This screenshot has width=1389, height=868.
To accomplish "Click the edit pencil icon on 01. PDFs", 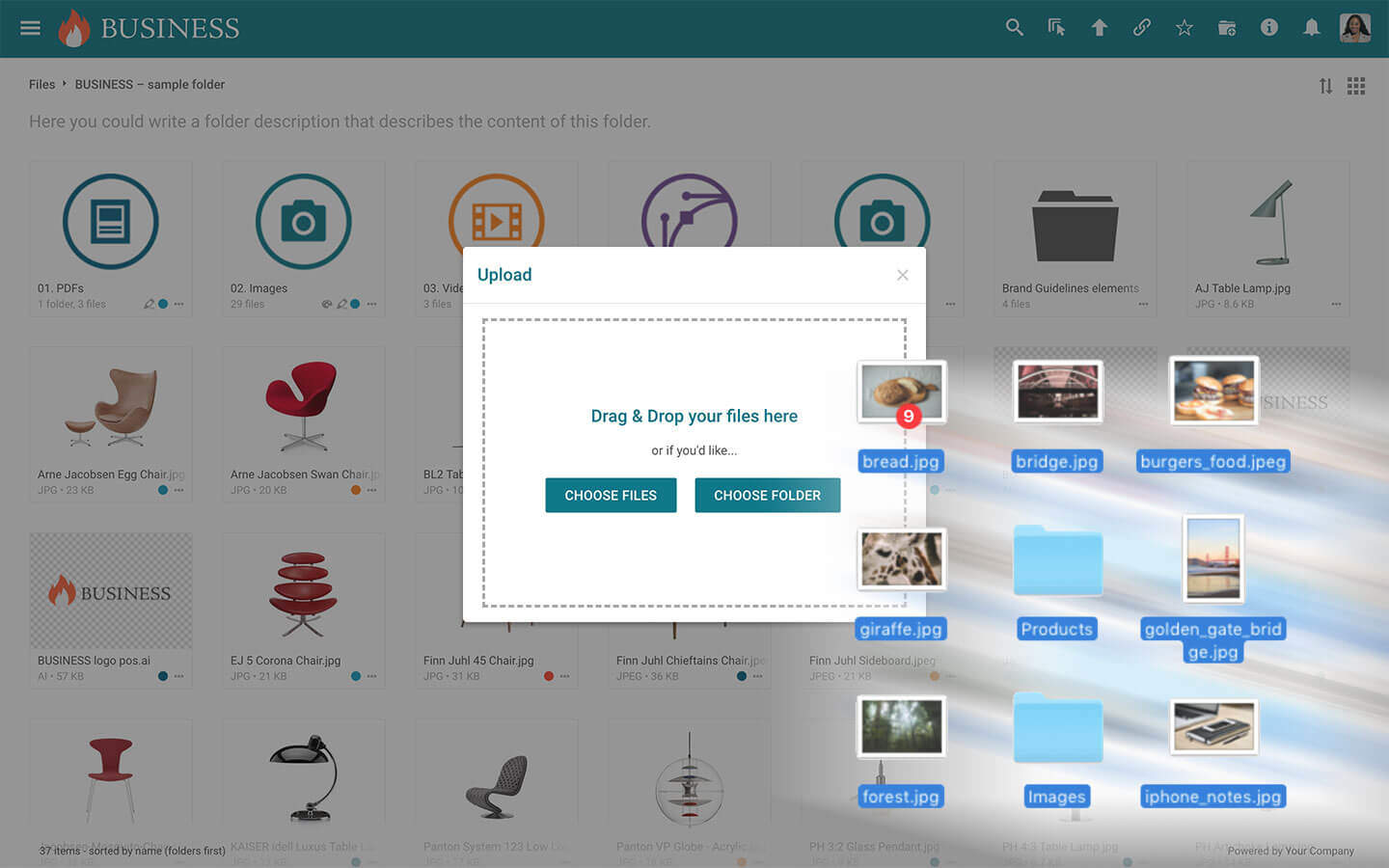I will (149, 304).
